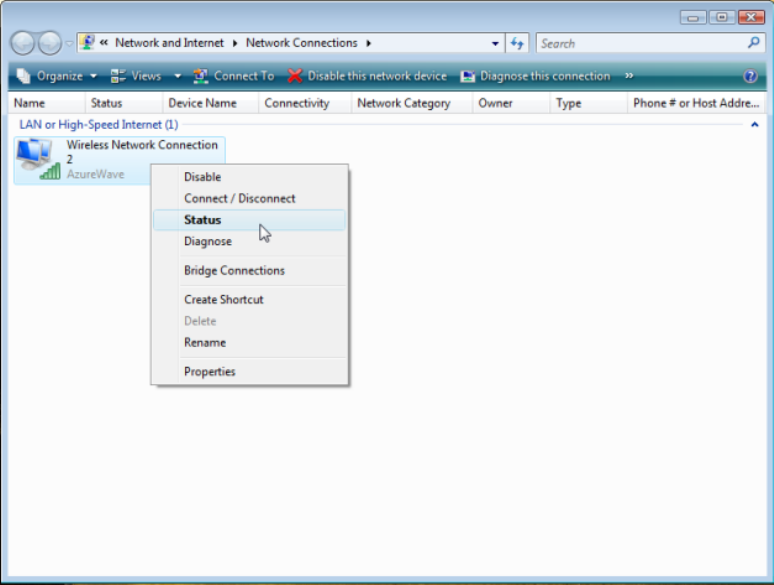
Task: Choose Status in context menu
Action: click(x=249, y=220)
